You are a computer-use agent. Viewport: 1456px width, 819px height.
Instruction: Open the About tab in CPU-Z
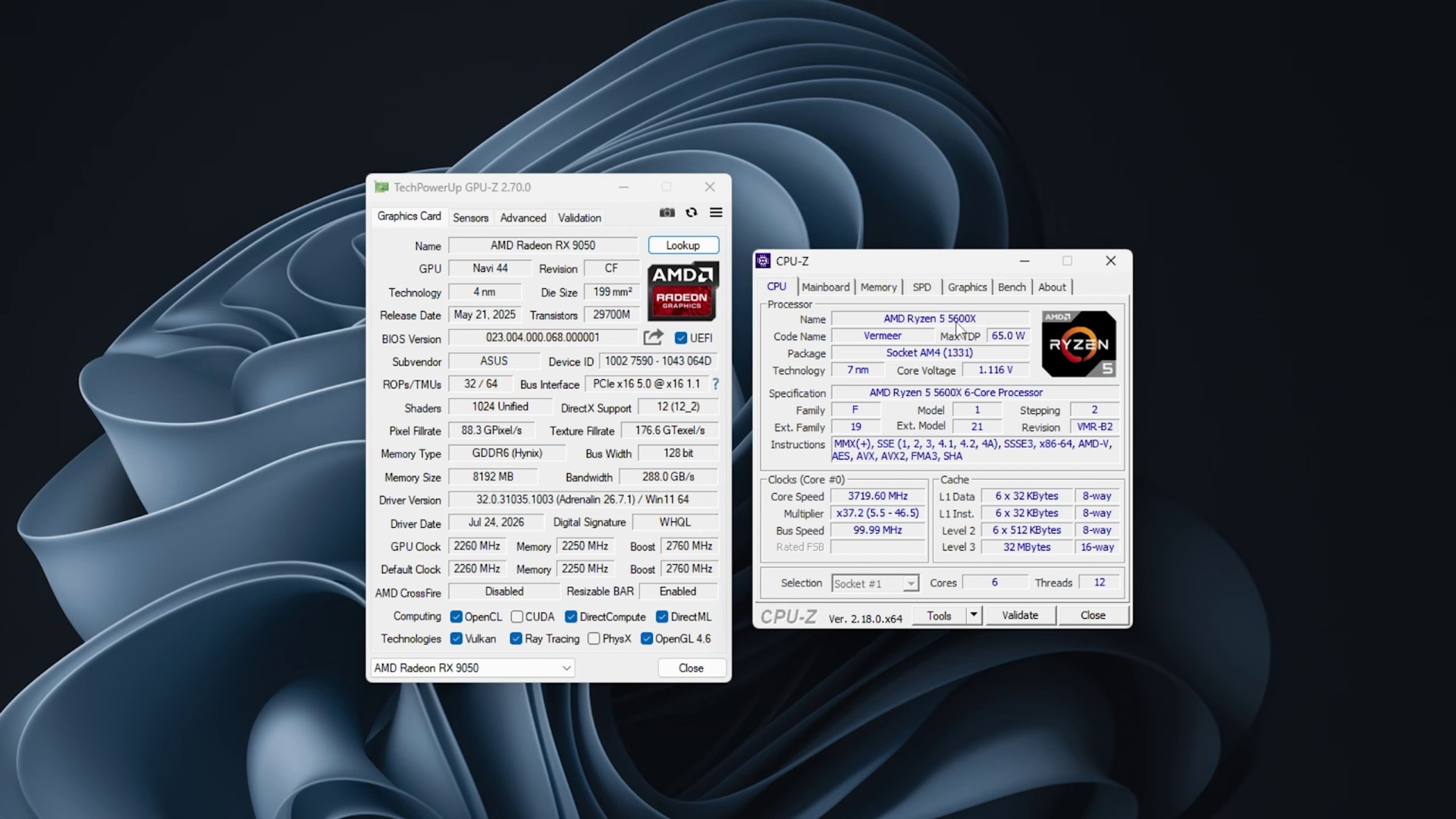[1052, 287]
